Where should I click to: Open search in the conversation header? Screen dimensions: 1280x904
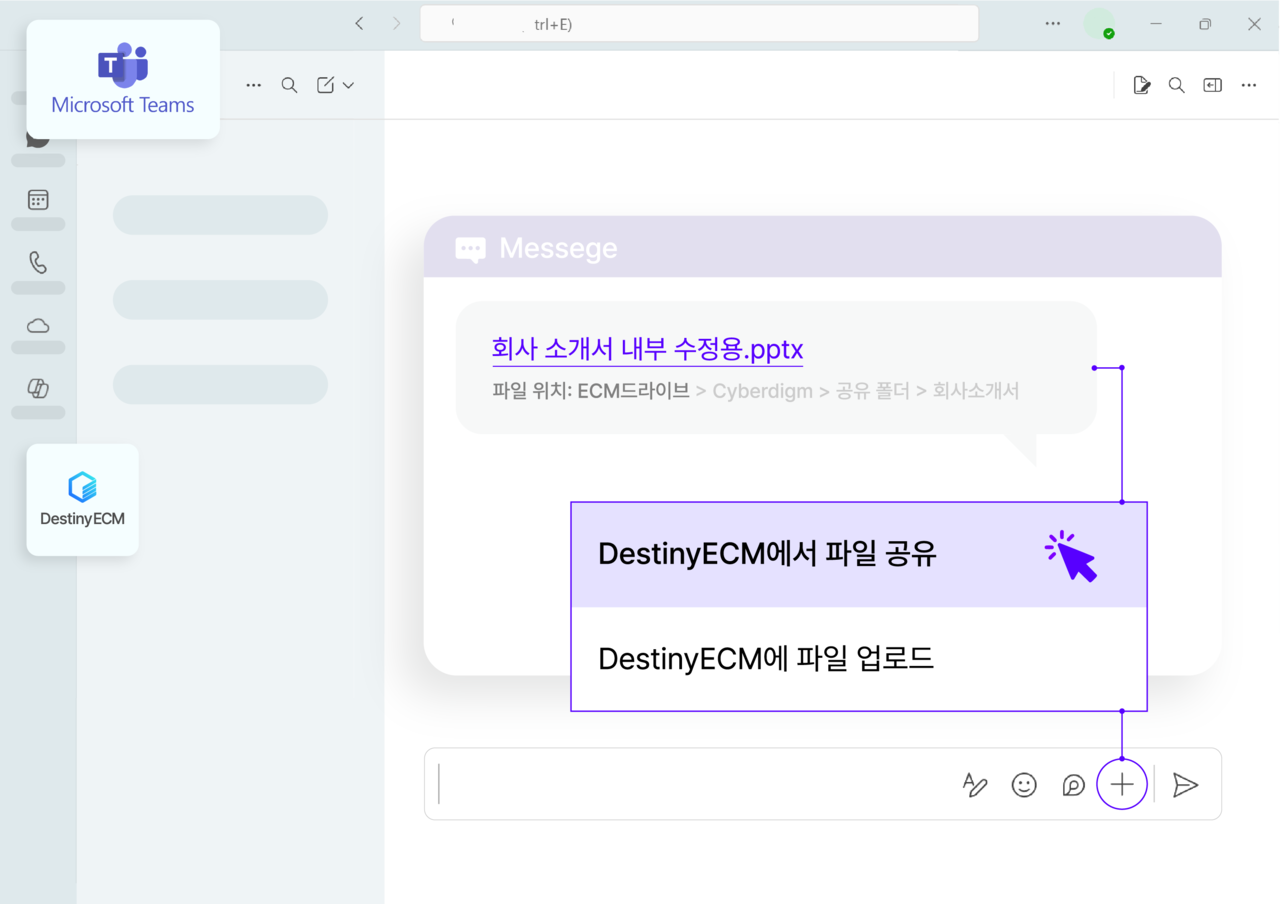coord(1176,85)
